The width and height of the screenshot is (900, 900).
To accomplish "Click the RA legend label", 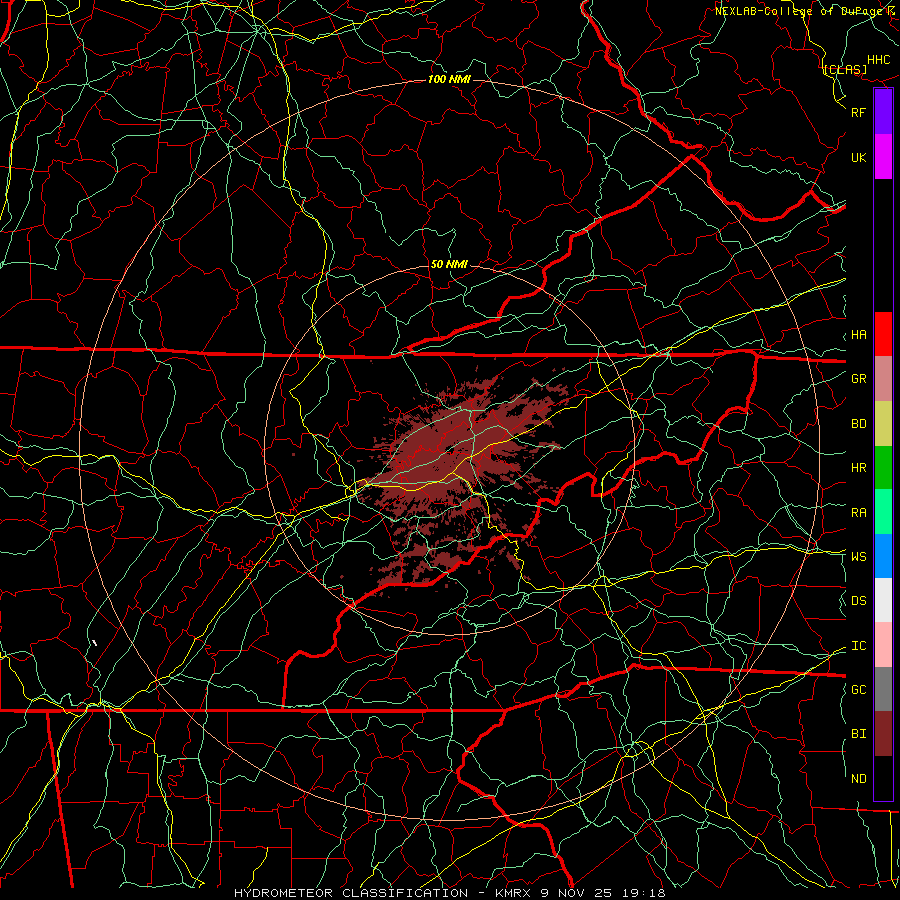I will click(858, 512).
